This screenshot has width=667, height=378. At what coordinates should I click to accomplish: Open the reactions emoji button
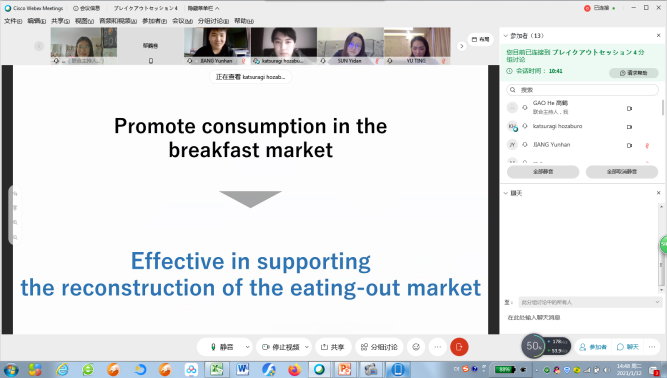[416, 347]
